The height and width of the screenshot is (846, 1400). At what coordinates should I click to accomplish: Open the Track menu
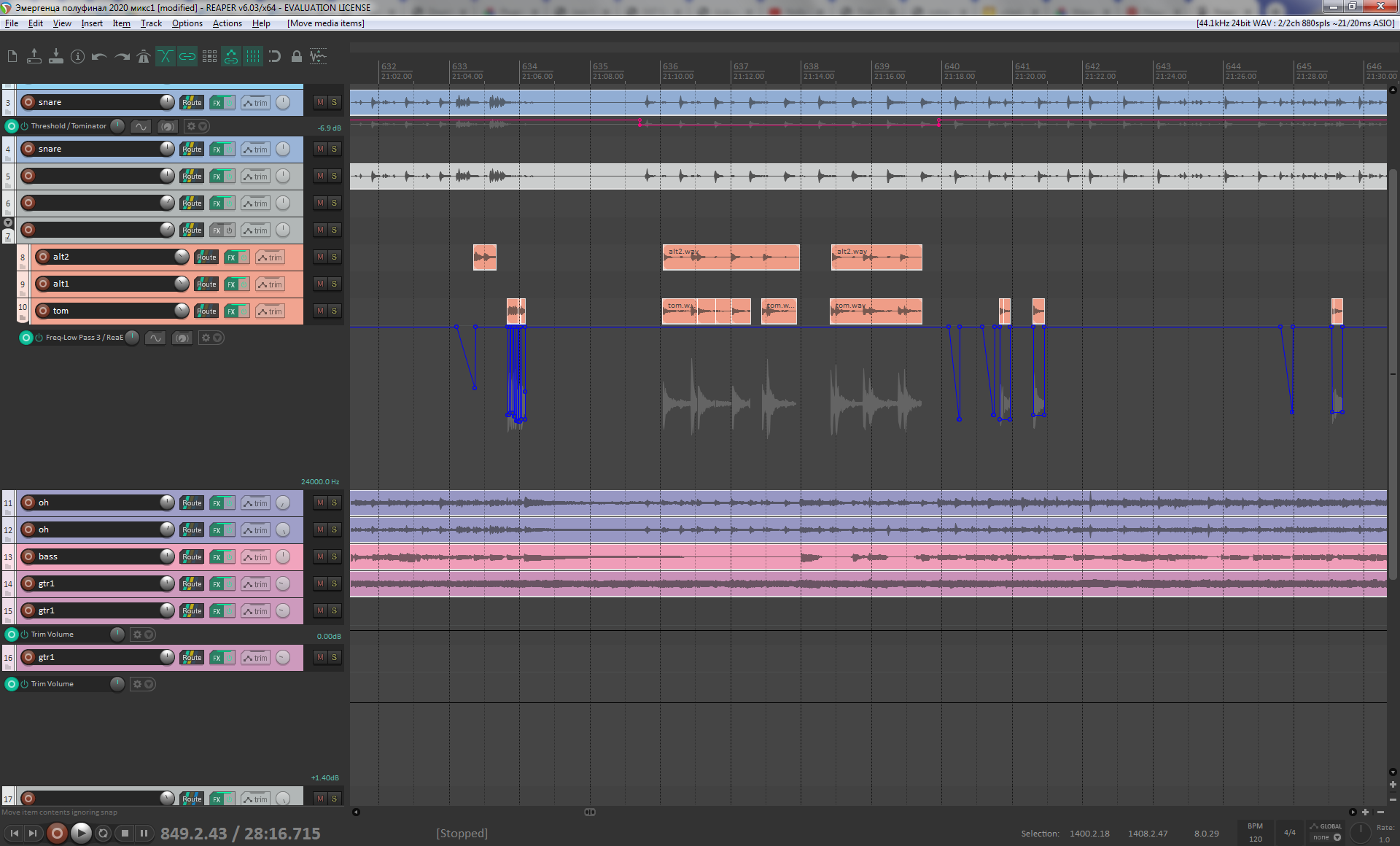[x=151, y=23]
